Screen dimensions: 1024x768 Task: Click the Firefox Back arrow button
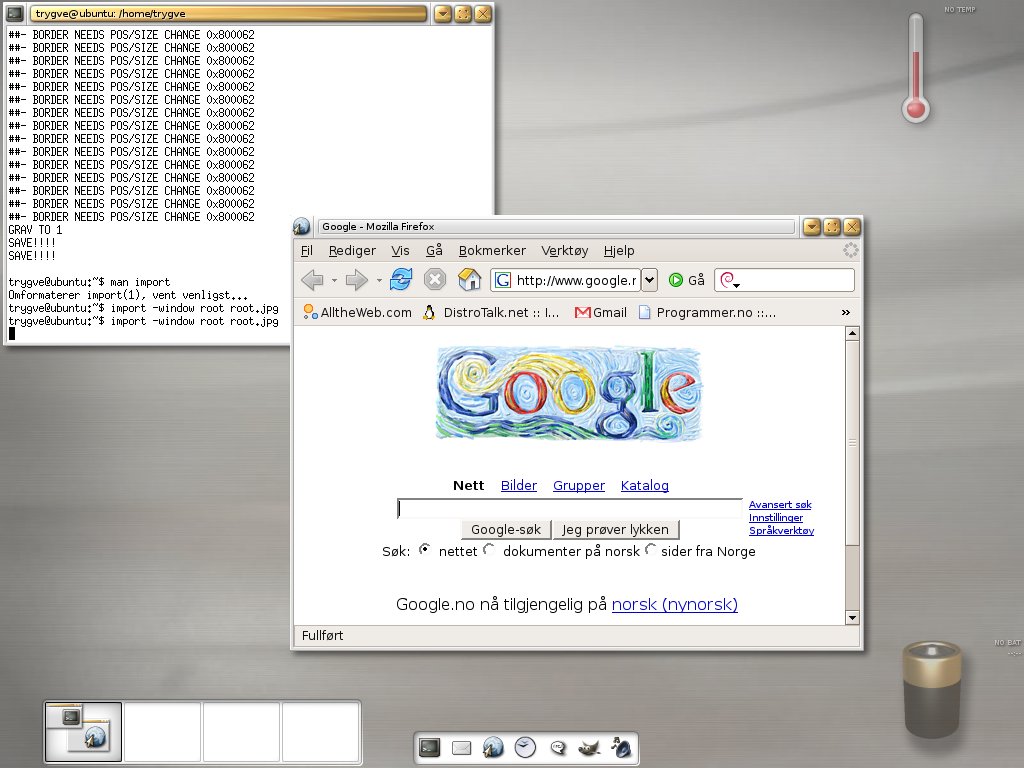(x=312, y=280)
